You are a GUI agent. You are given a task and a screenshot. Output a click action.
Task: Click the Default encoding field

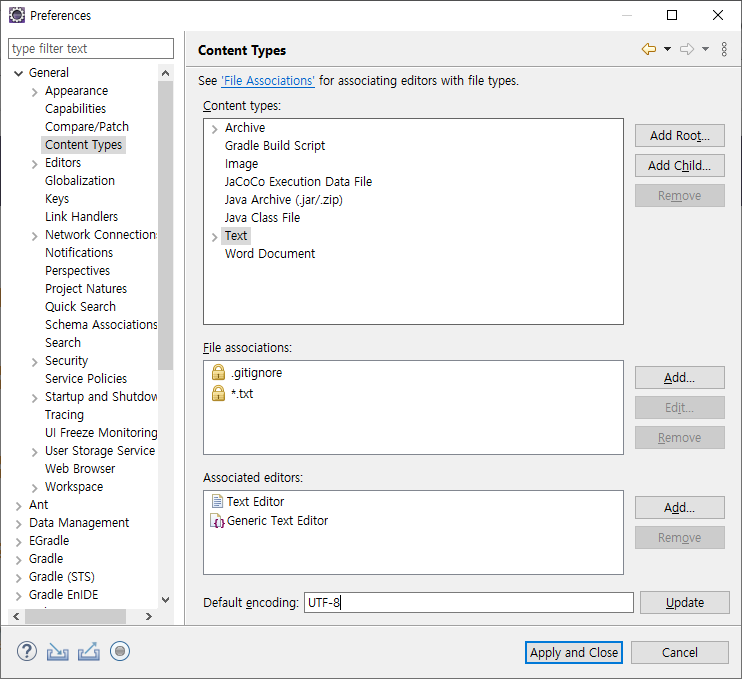tap(468, 602)
